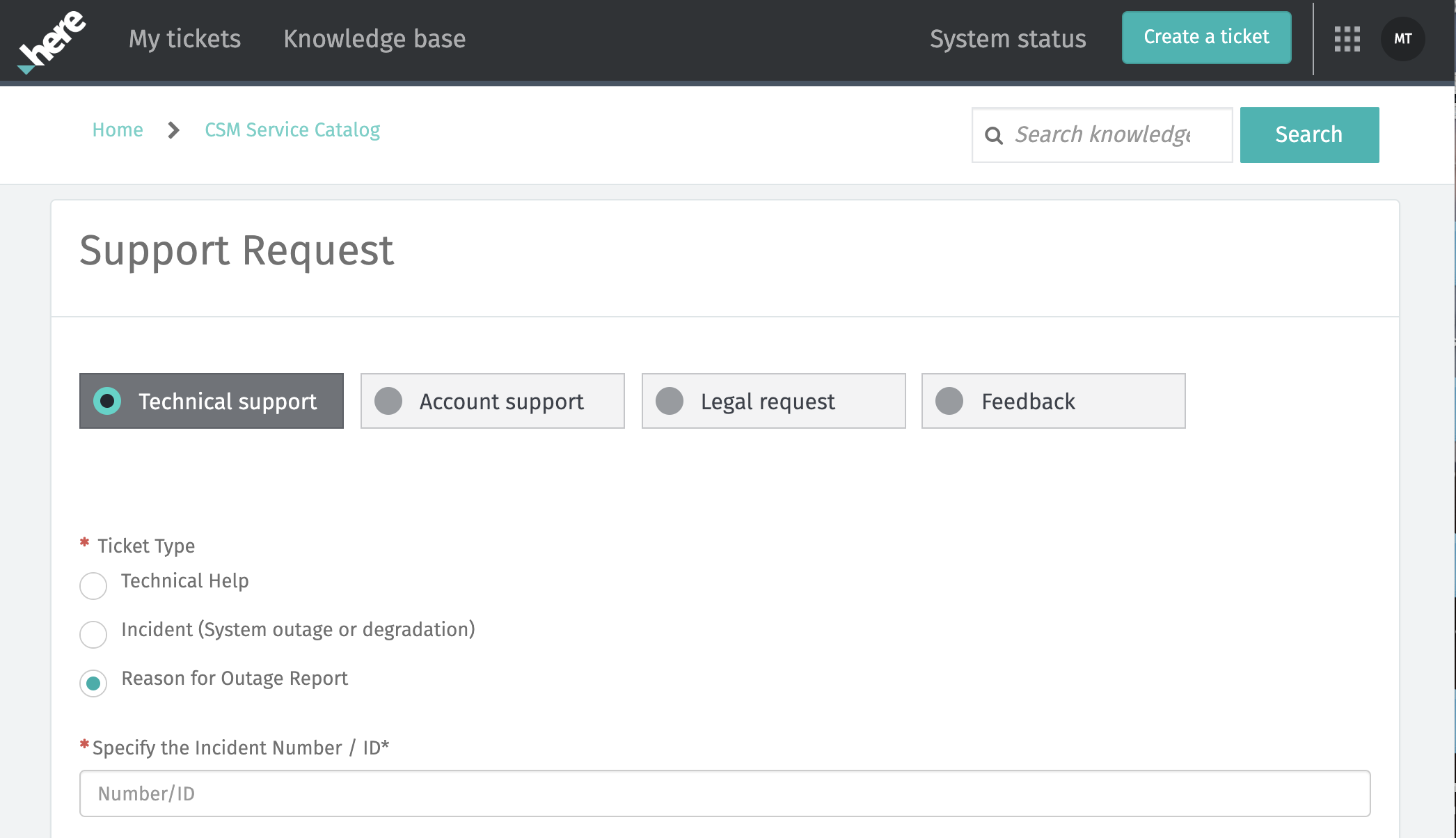Image resolution: width=1456 pixels, height=838 pixels.
Task: Open System status
Action: tap(1008, 39)
